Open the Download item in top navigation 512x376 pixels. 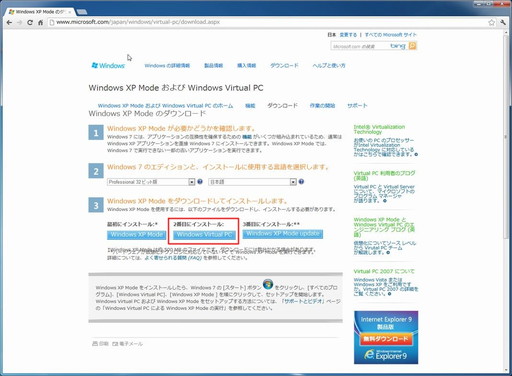284,66
